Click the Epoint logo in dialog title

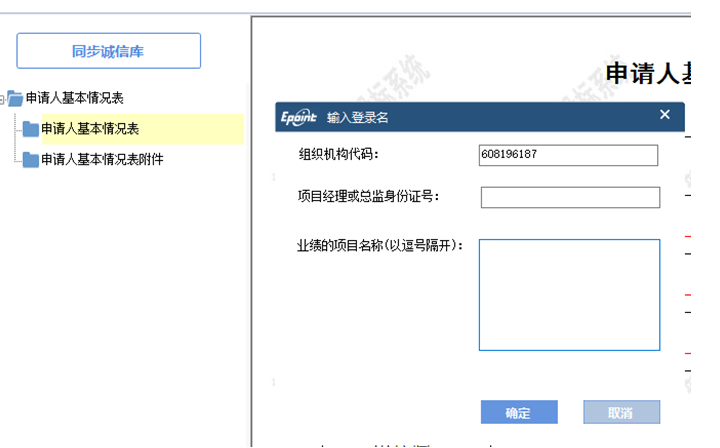click(299, 117)
